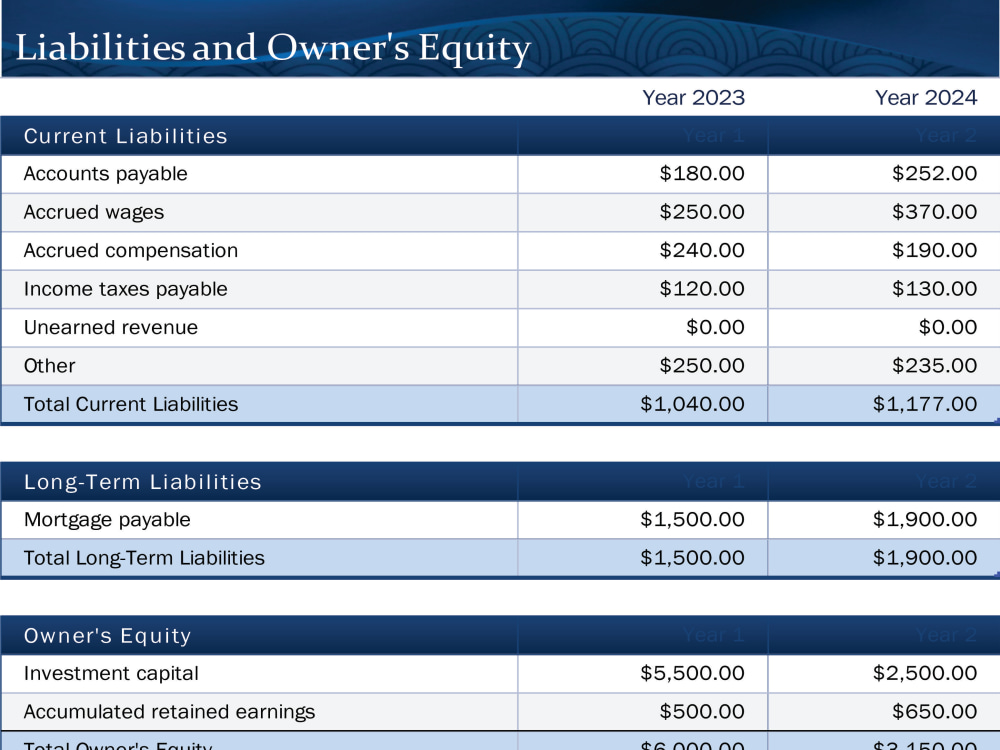
Task: Click Total Current Liabilities 2023 value $1,040.00
Action: [x=692, y=404]
